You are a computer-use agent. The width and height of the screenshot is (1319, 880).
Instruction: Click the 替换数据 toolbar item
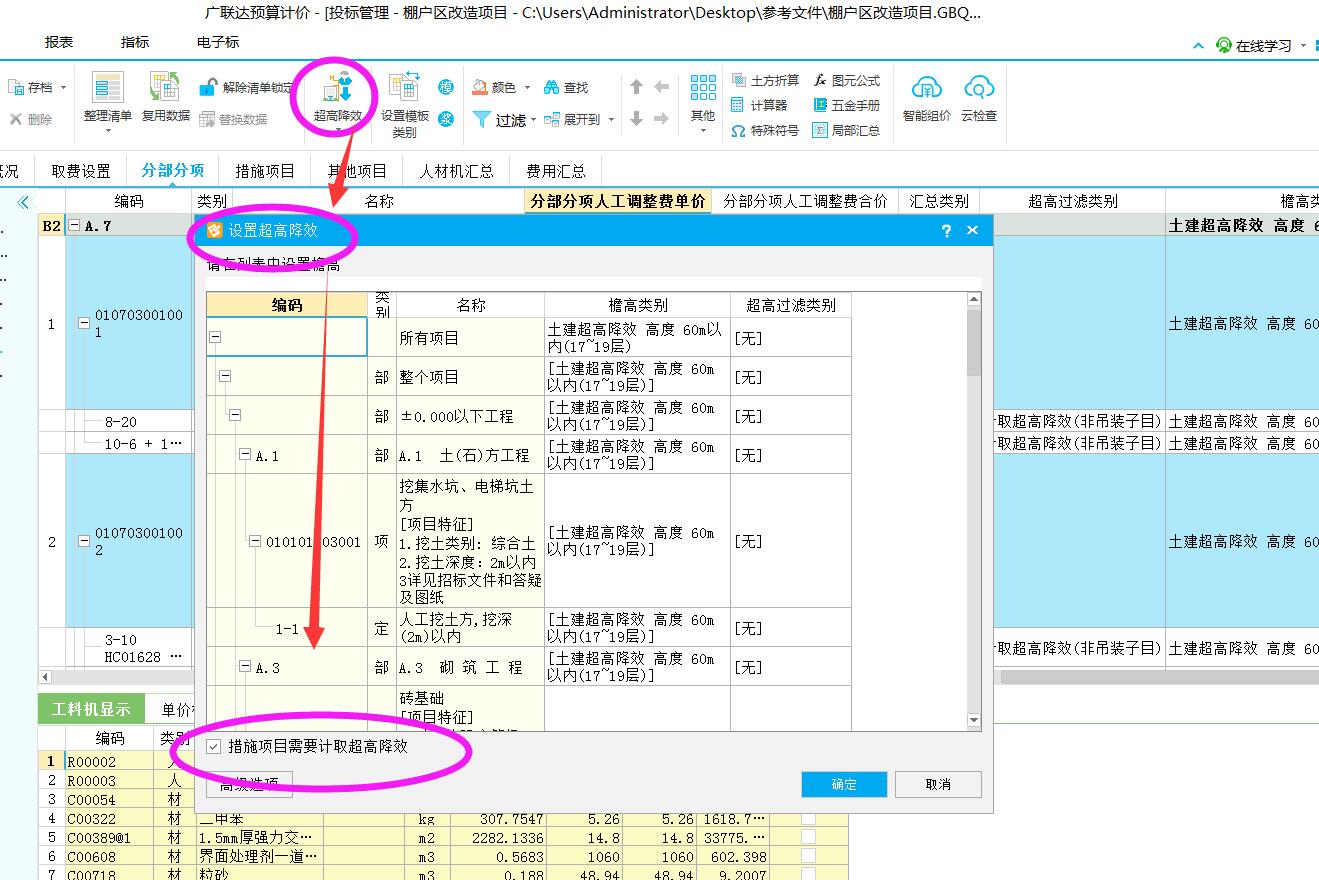234,119
